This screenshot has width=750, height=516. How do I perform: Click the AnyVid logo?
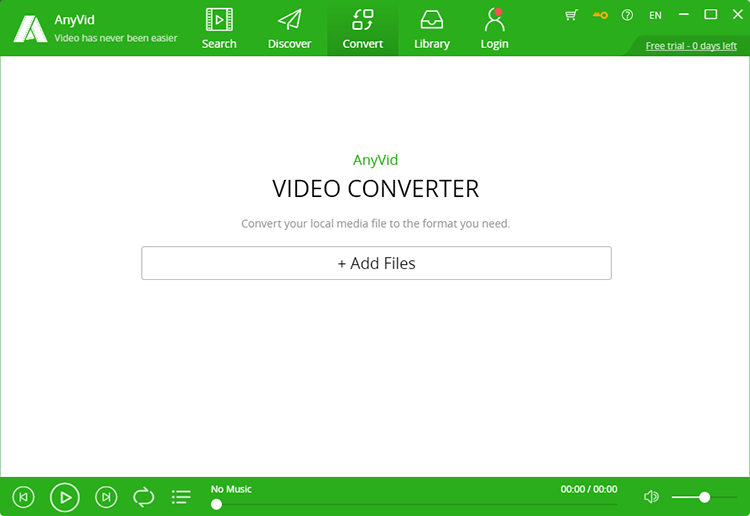(x=30, y=29)
